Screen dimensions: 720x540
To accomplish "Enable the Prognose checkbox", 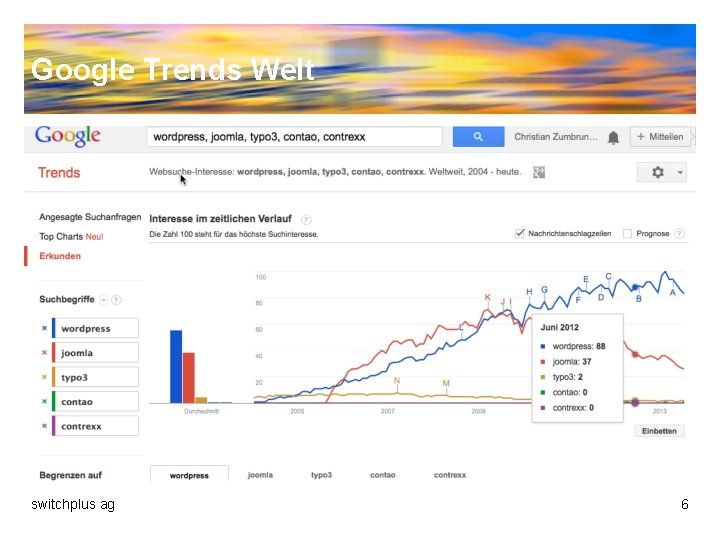I will pos(627,233).
